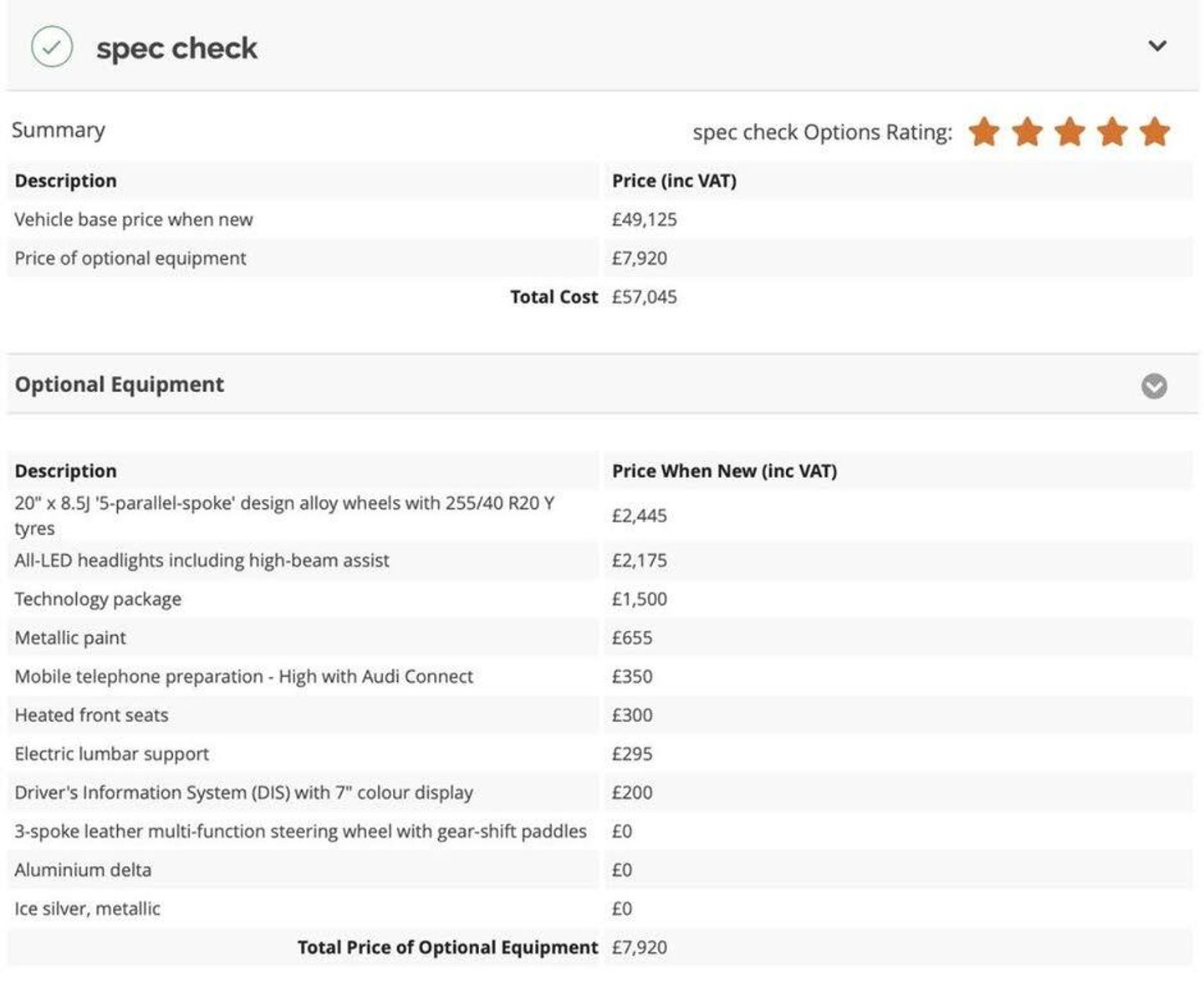The height and width of the screenshot is (982, 1204).
Task: Click "Price When New (inc VAT)" column header
Action: 724,471
